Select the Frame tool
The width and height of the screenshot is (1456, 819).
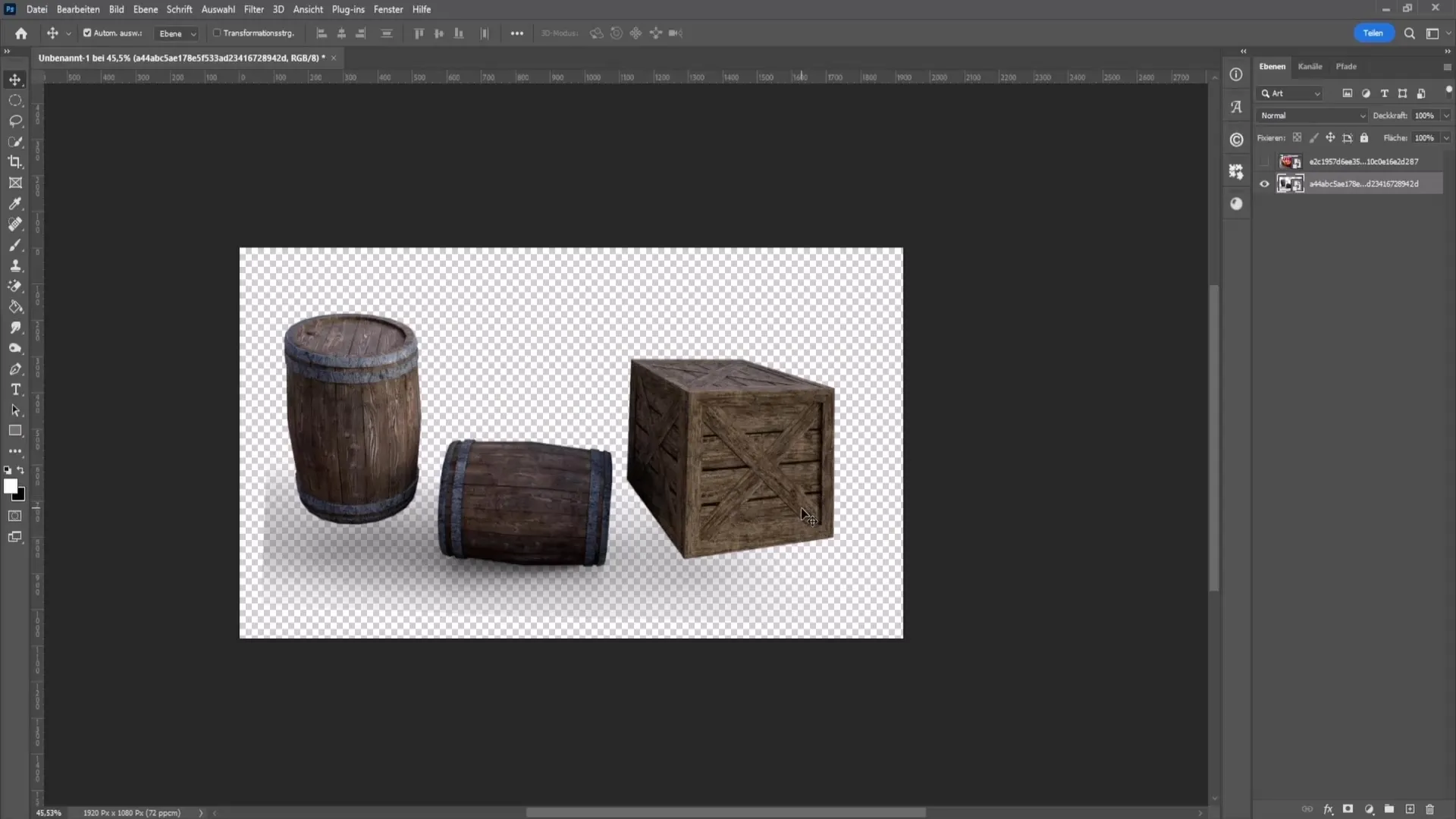click(x=15, y=183)
